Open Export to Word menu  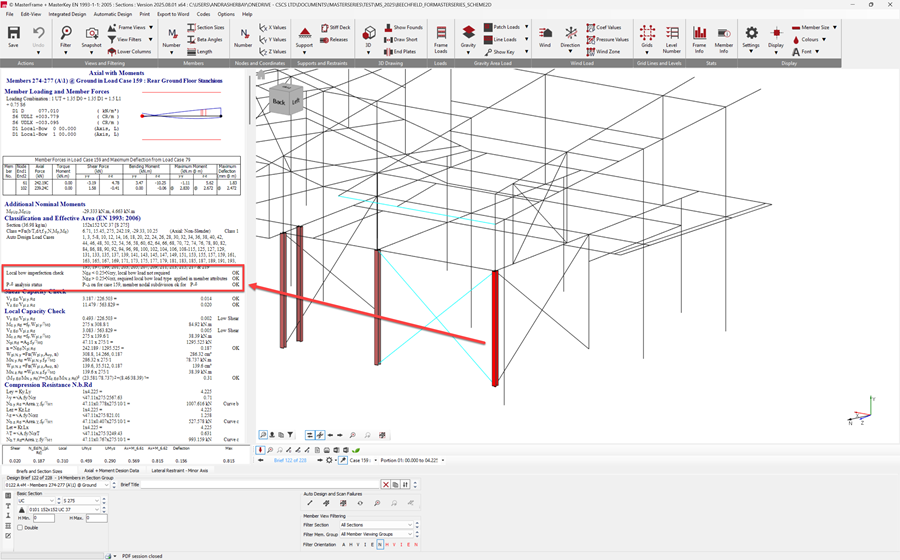click(173, 14)
